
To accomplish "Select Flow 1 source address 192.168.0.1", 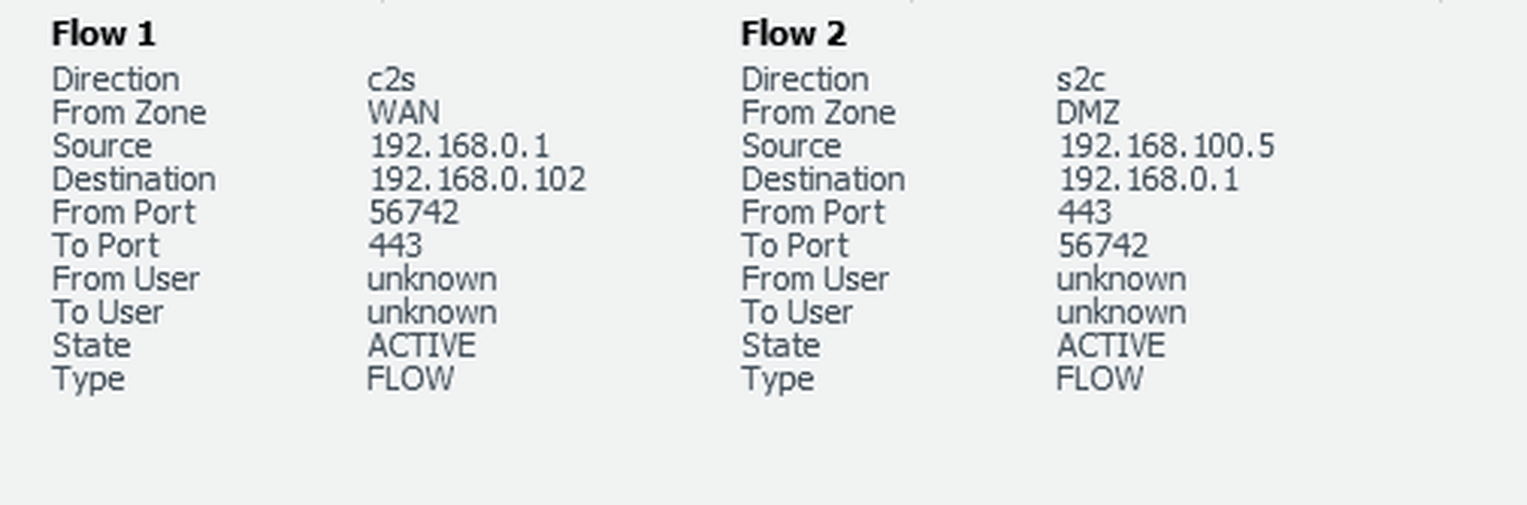I will (459, 147).
